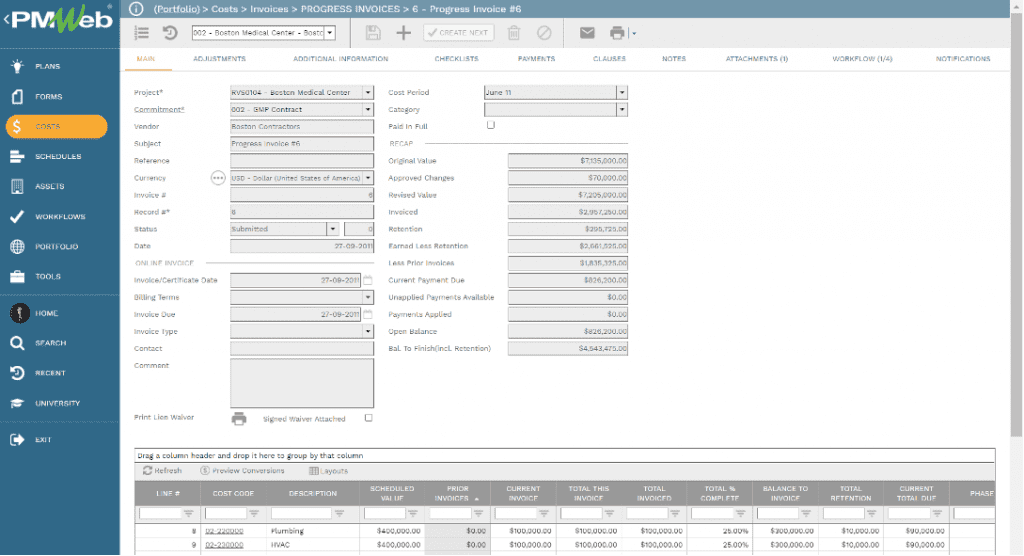Click the Email envelope icon
This screenshot has width=1024, height=556.
tap(587, 33)
